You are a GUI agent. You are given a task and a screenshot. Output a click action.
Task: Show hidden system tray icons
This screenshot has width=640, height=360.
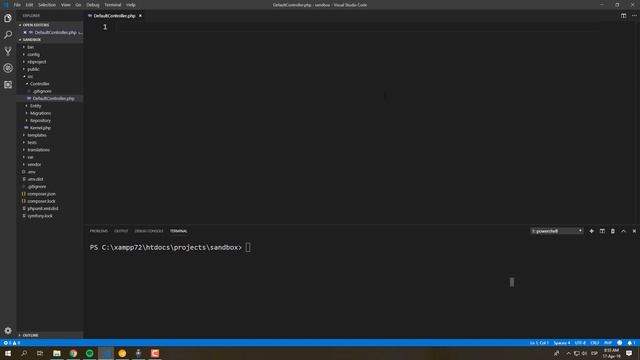click(x=568, y=353)
